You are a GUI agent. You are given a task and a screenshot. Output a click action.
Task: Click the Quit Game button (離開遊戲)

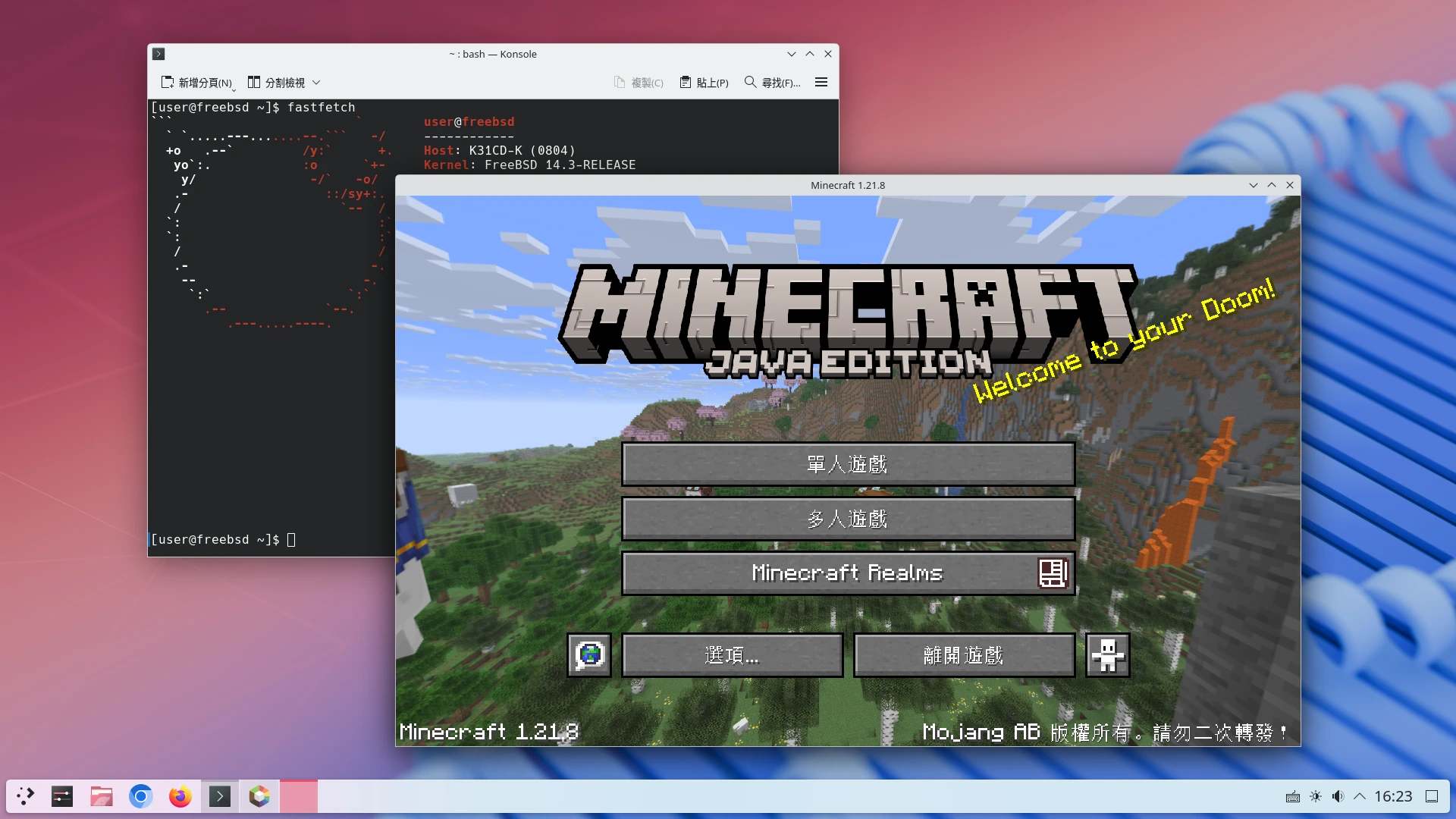(964, 655)
